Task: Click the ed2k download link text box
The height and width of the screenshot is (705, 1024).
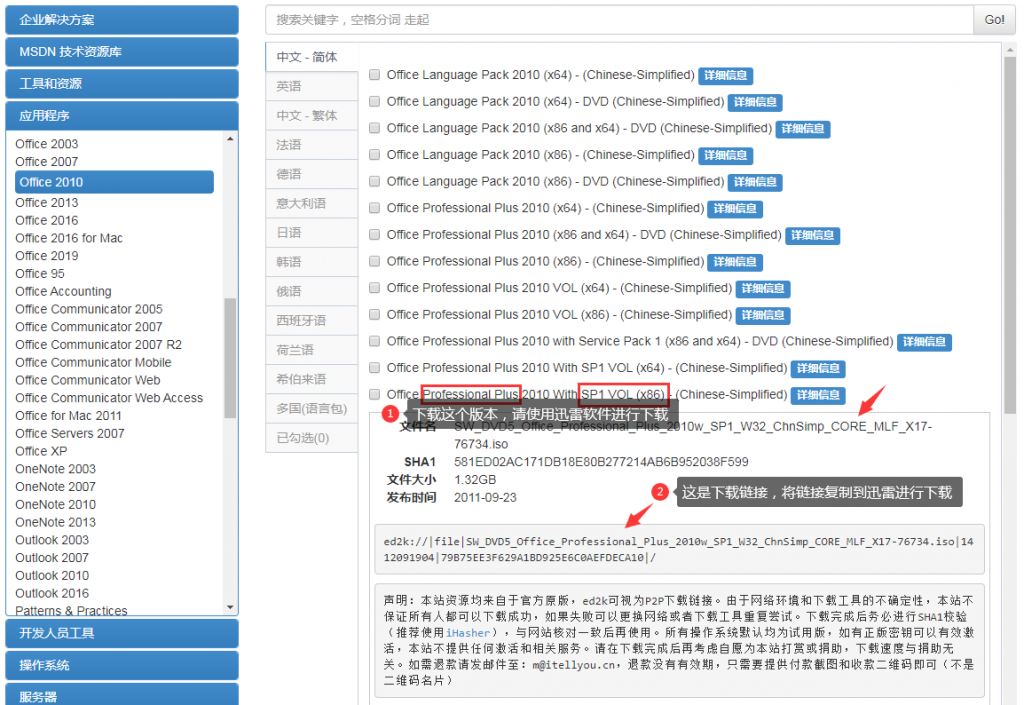Action: pyautogui.click(x=679, y=550)
